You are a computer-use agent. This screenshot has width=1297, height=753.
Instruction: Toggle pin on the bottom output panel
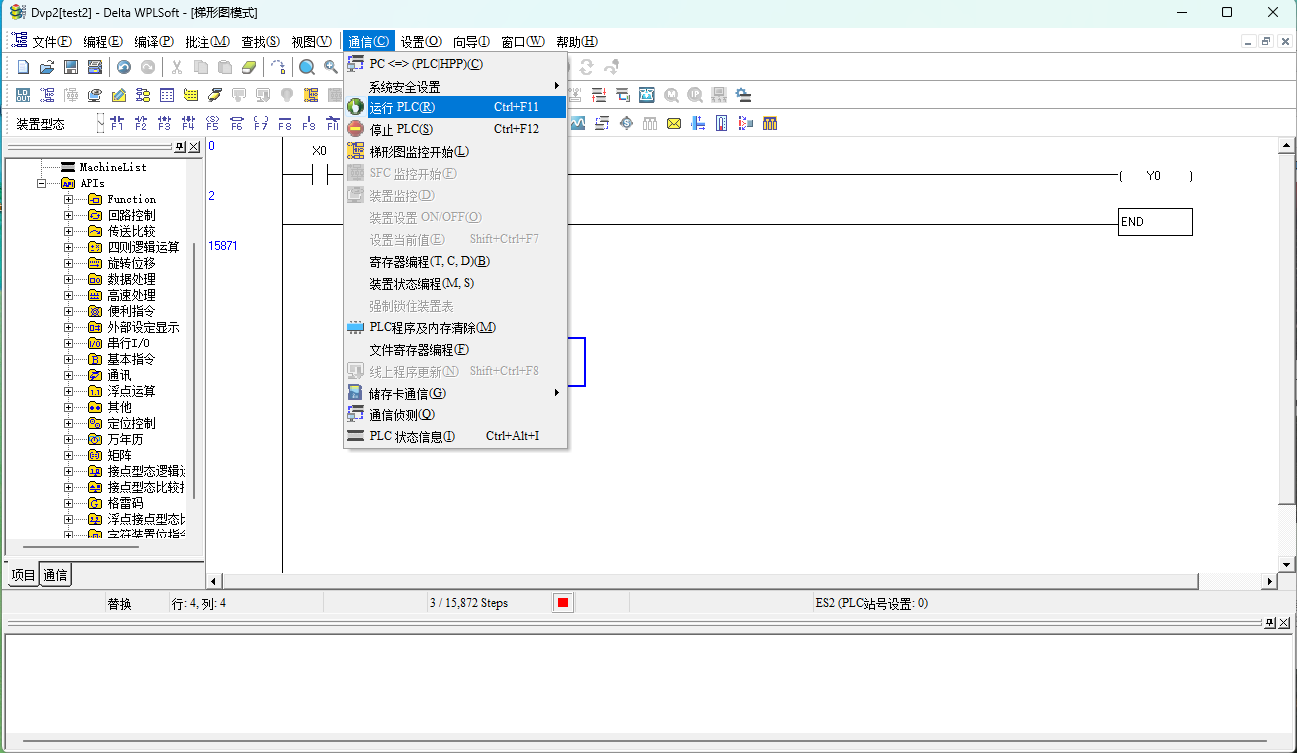pyautogui.click(x=1270, y=623)
